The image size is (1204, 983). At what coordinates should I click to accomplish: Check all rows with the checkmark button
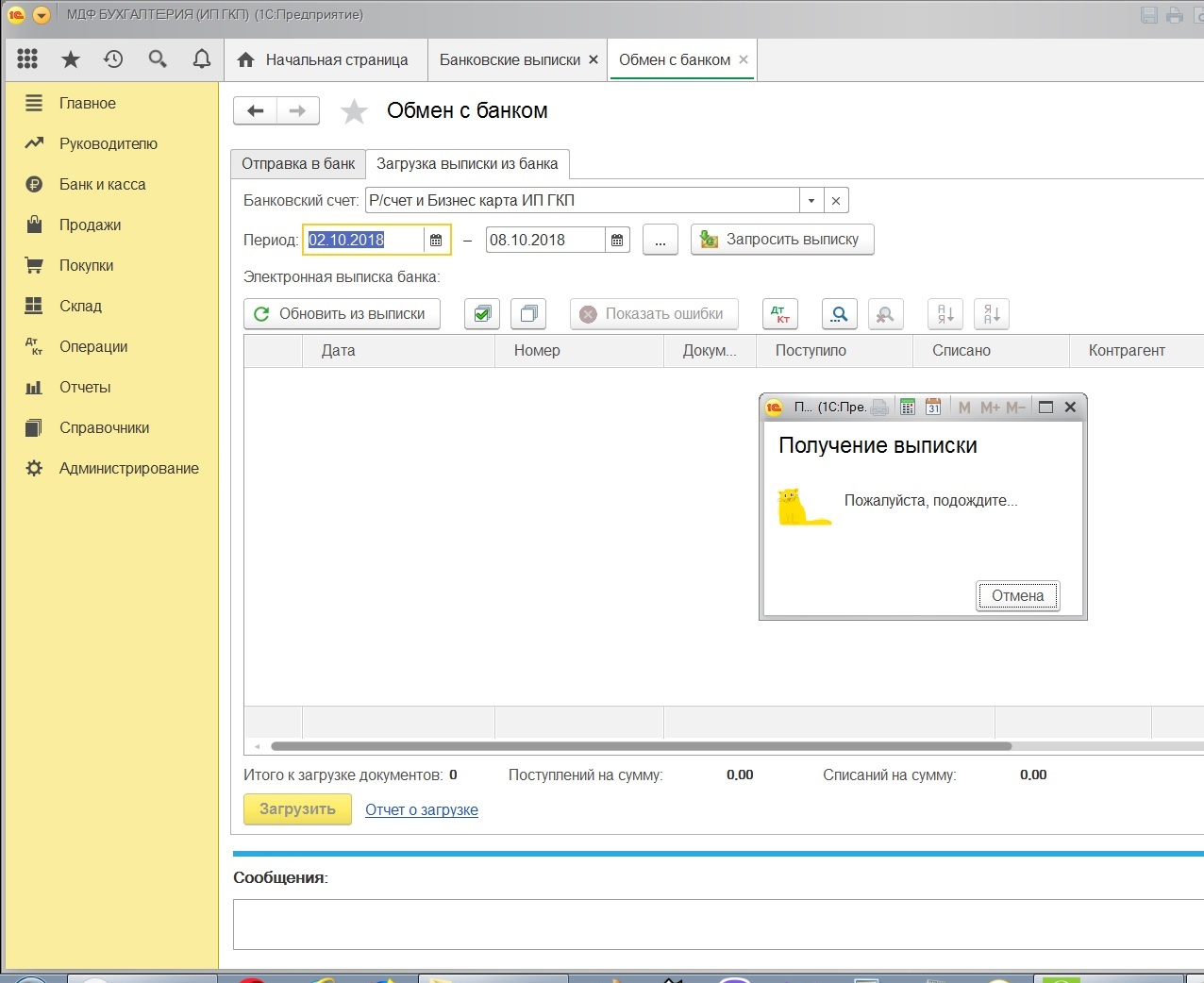(482, 314)
